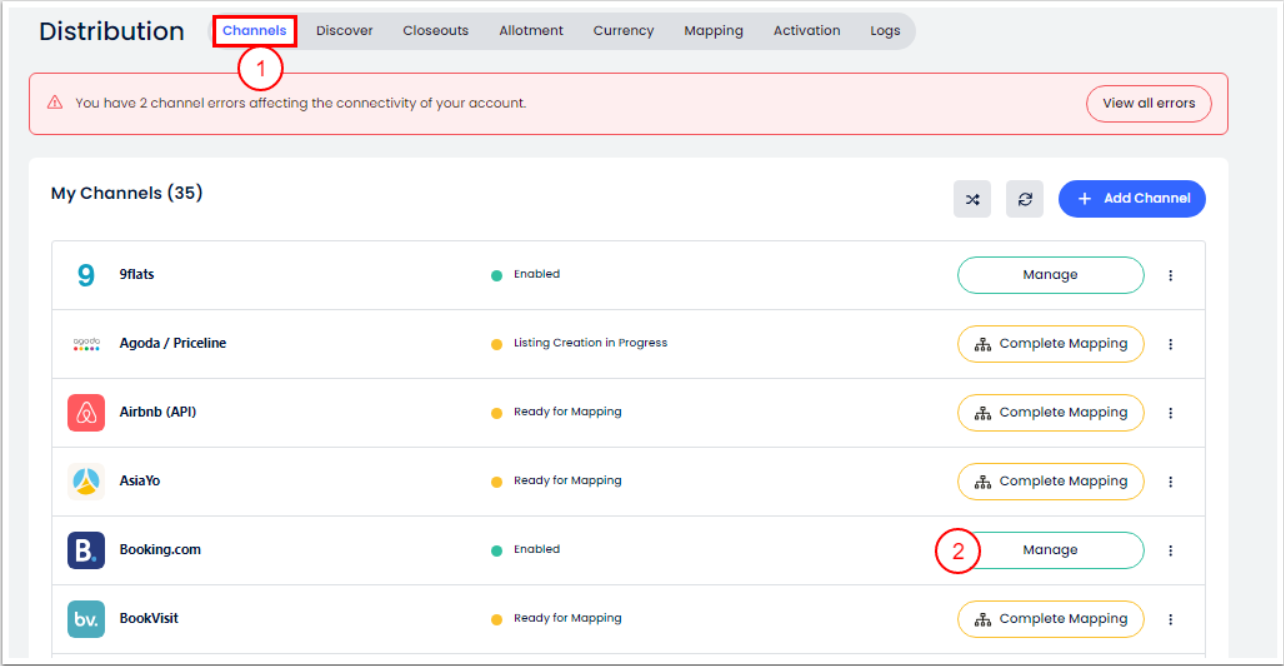Click the Agoda logo icon
1284x666 pixels.
86,344
